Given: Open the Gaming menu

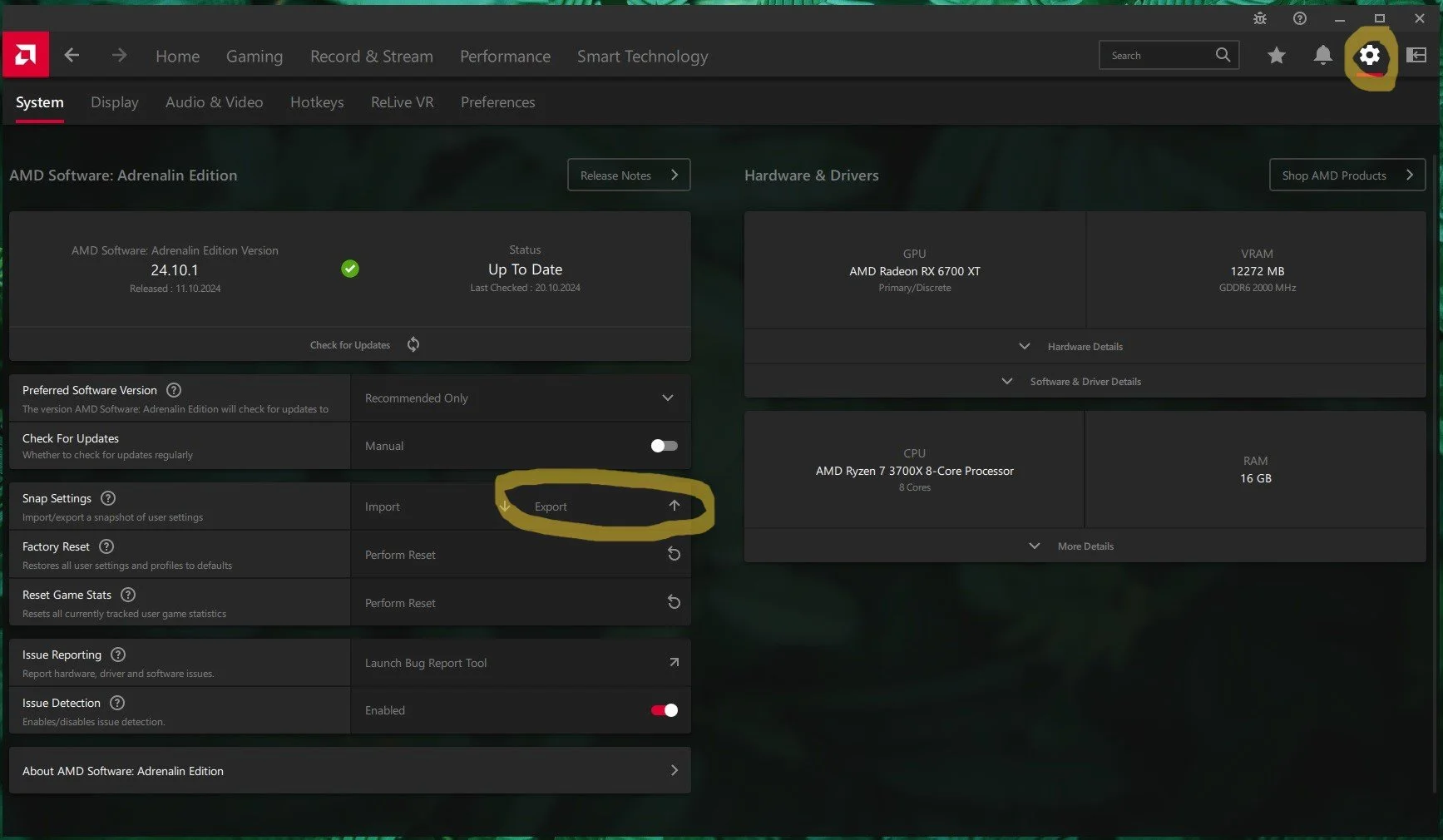Looking at the screenshot, I should coord(255,56).
